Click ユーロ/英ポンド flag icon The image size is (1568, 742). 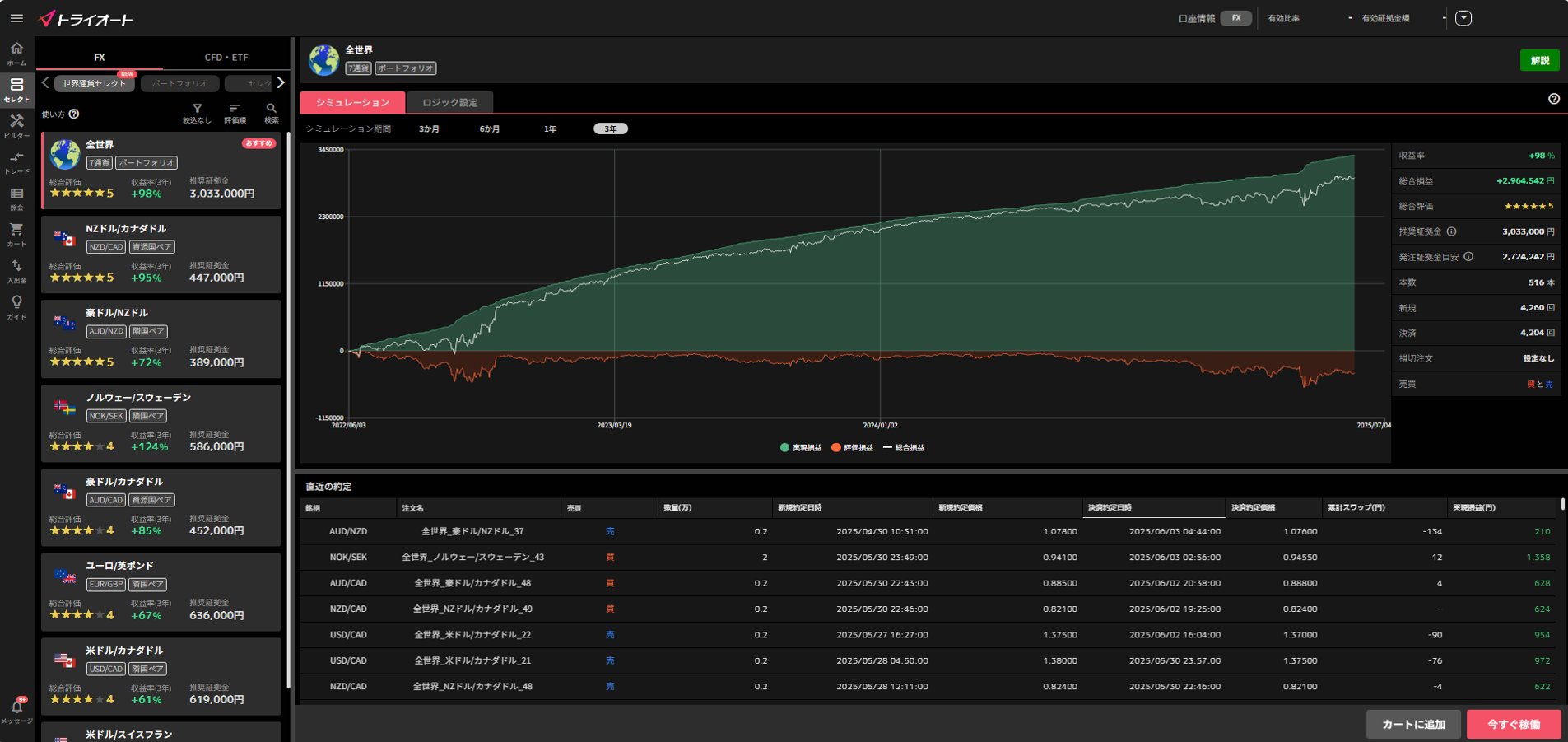coord(64,576)
